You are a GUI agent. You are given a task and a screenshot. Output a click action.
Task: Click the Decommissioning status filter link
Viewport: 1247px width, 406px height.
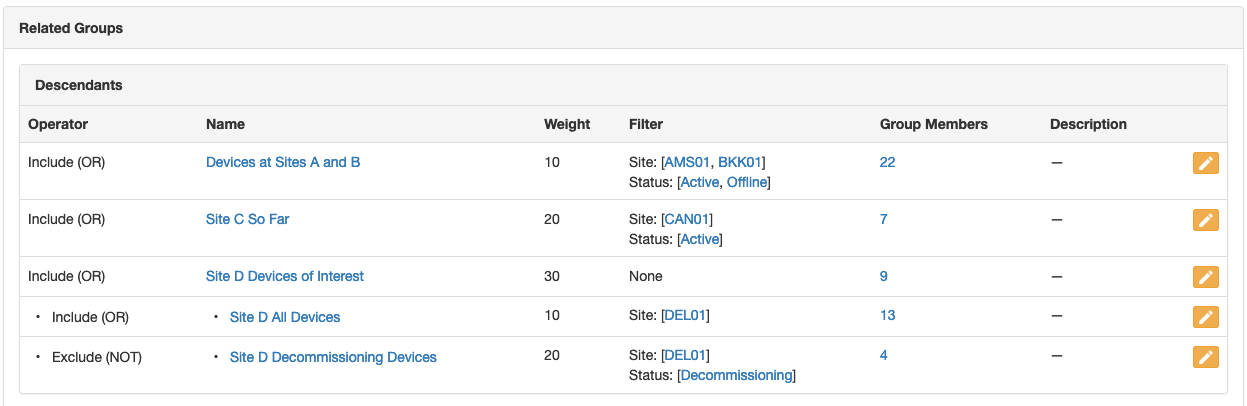tap(736, 376)
